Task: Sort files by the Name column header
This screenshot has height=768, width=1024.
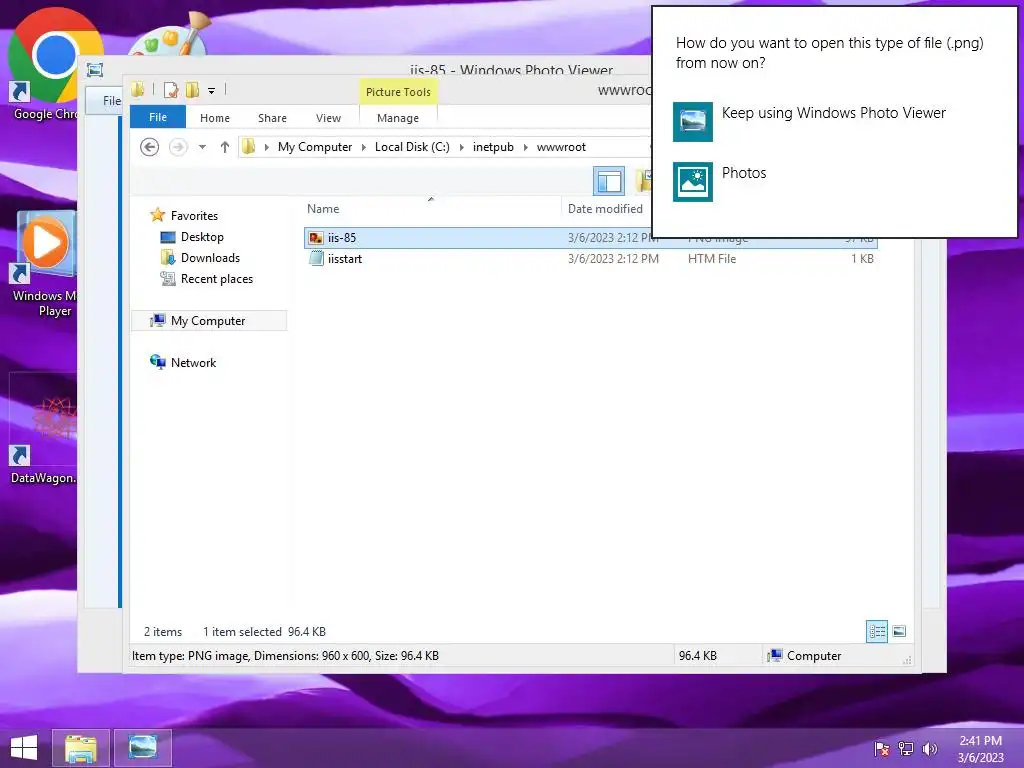Action: click(x=323, y=209)
